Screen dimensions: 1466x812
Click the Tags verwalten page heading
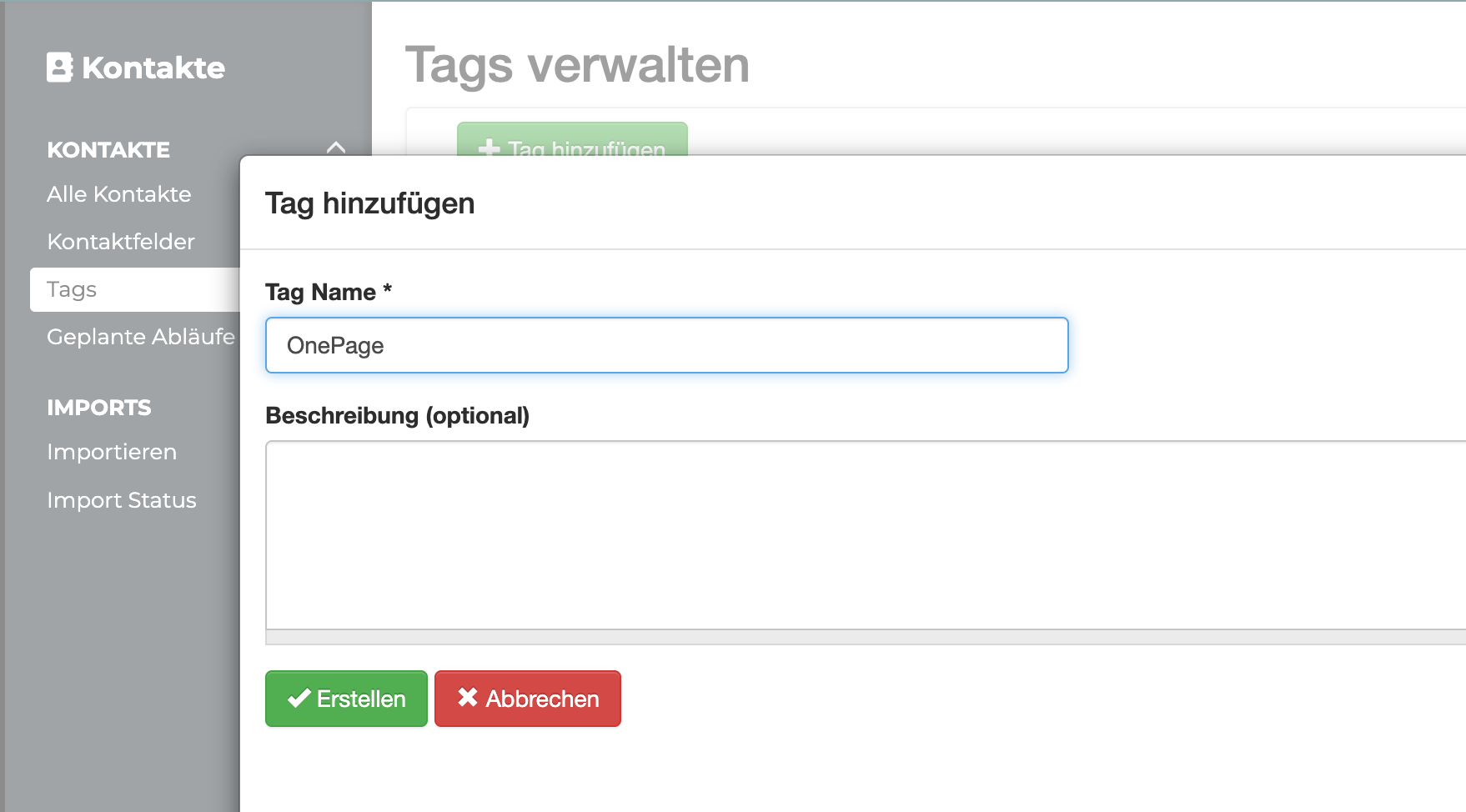pyautogui.click(x=577, y=65)
